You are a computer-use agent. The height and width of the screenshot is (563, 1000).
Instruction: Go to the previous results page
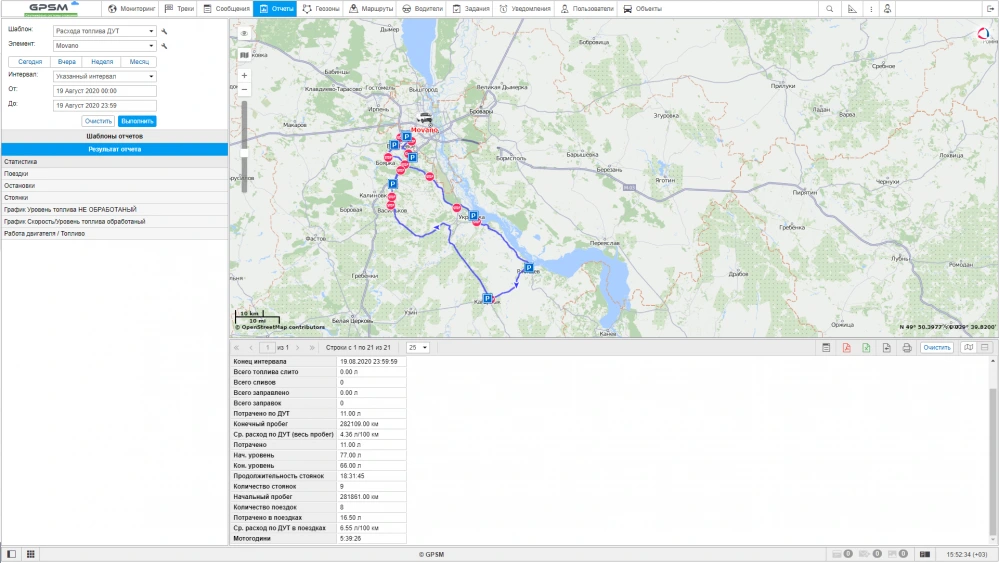[x=251, y=347]
